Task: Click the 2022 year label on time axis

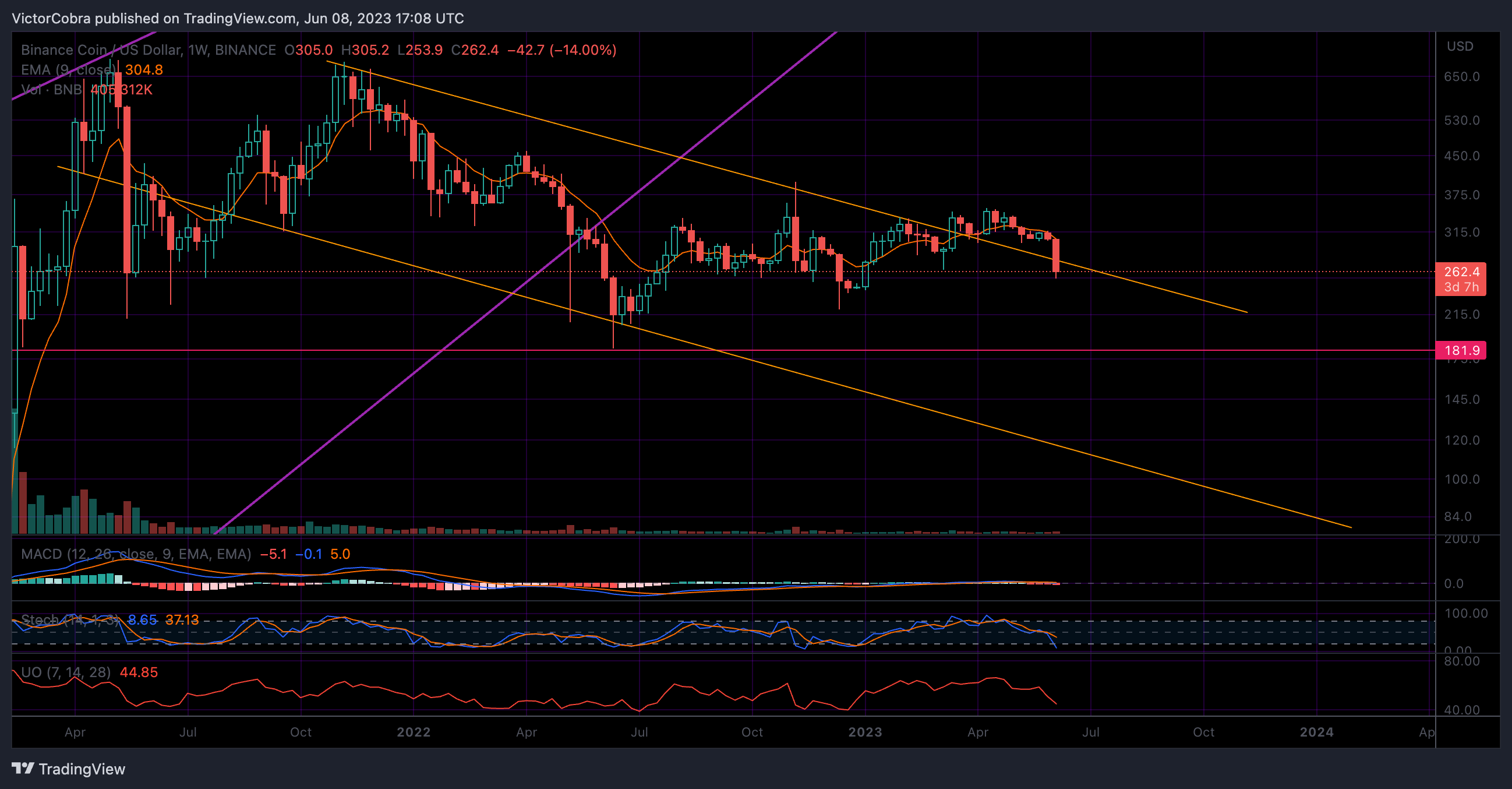Action: click(x=414, y=732)
